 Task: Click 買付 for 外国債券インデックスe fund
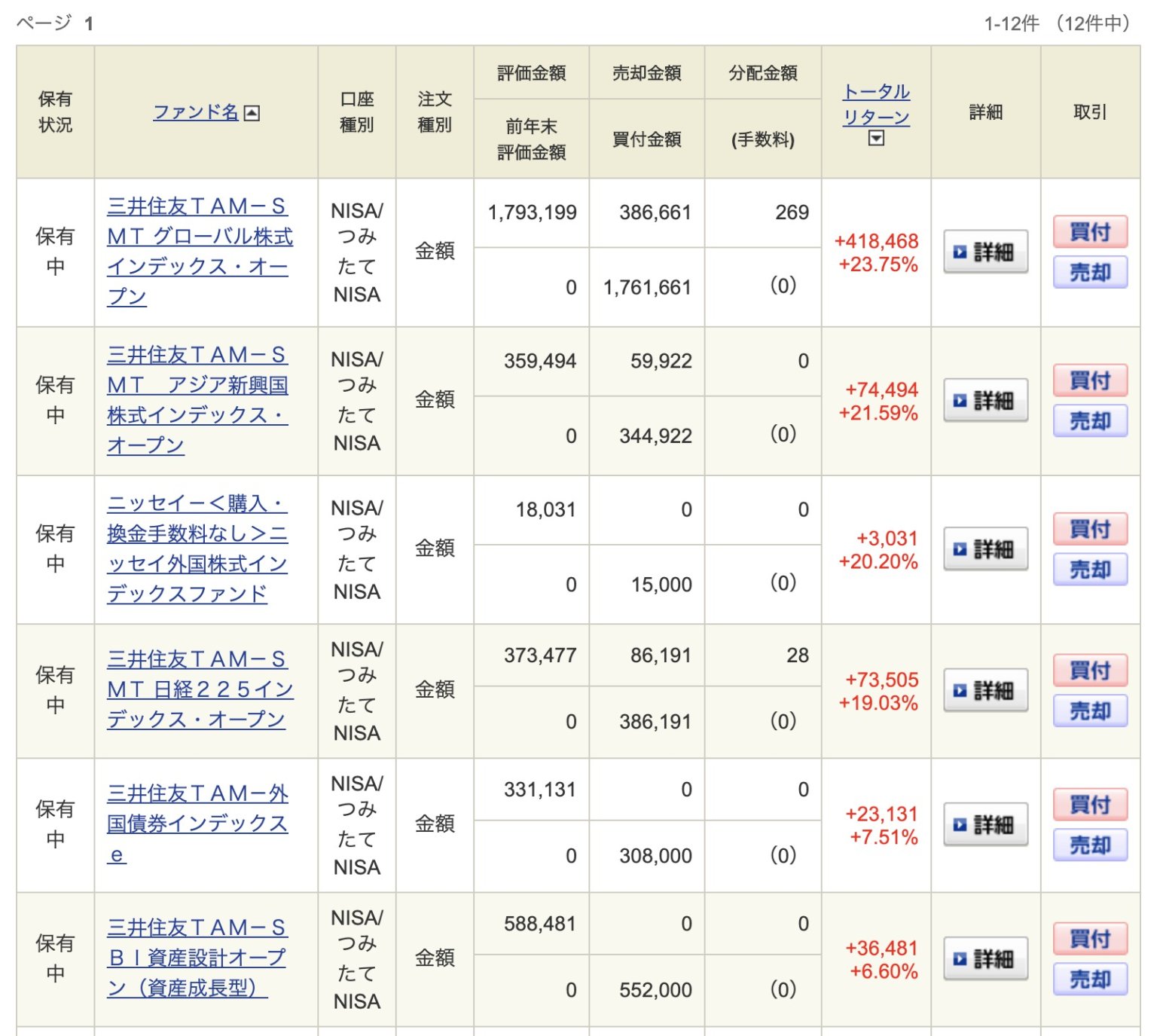coord(1090,804)
